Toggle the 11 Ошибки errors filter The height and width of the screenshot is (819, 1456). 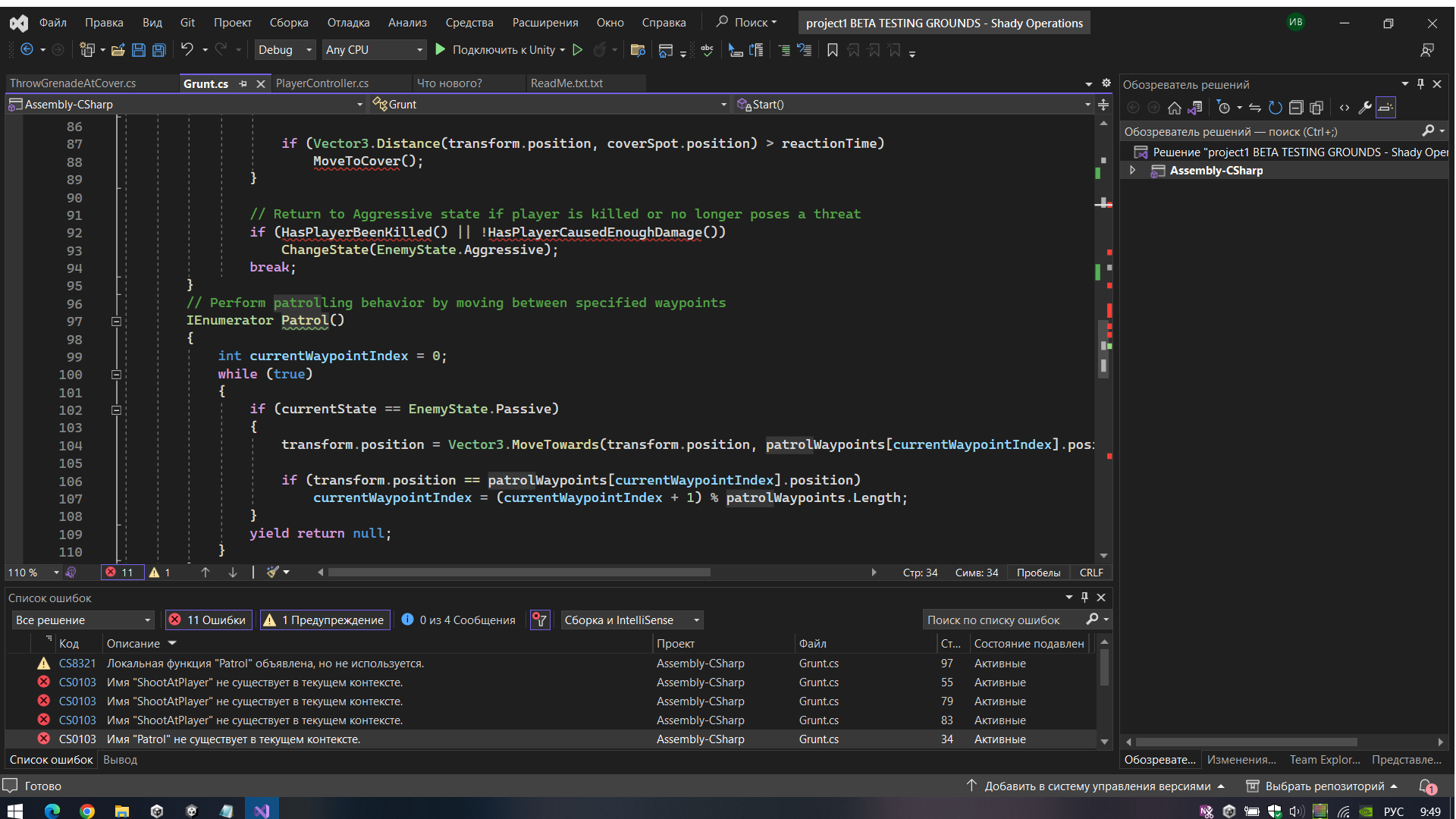click(209, 620)
